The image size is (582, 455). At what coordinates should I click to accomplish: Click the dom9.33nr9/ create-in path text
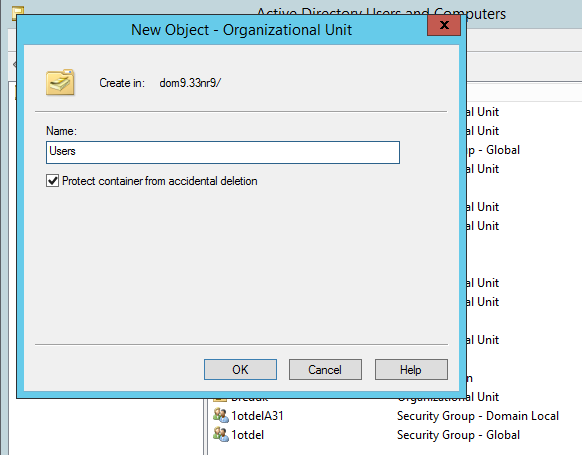coord(190,83)
